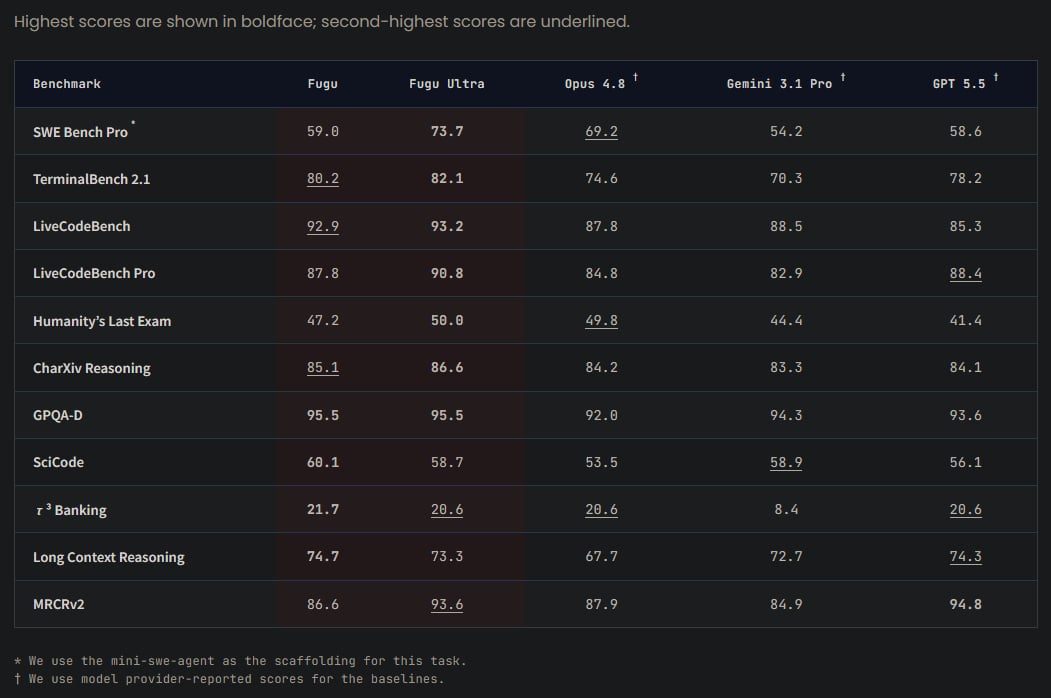
Task: Click underlined 80.2 Fugu TerminalBench score
Action: pos(322,178)
